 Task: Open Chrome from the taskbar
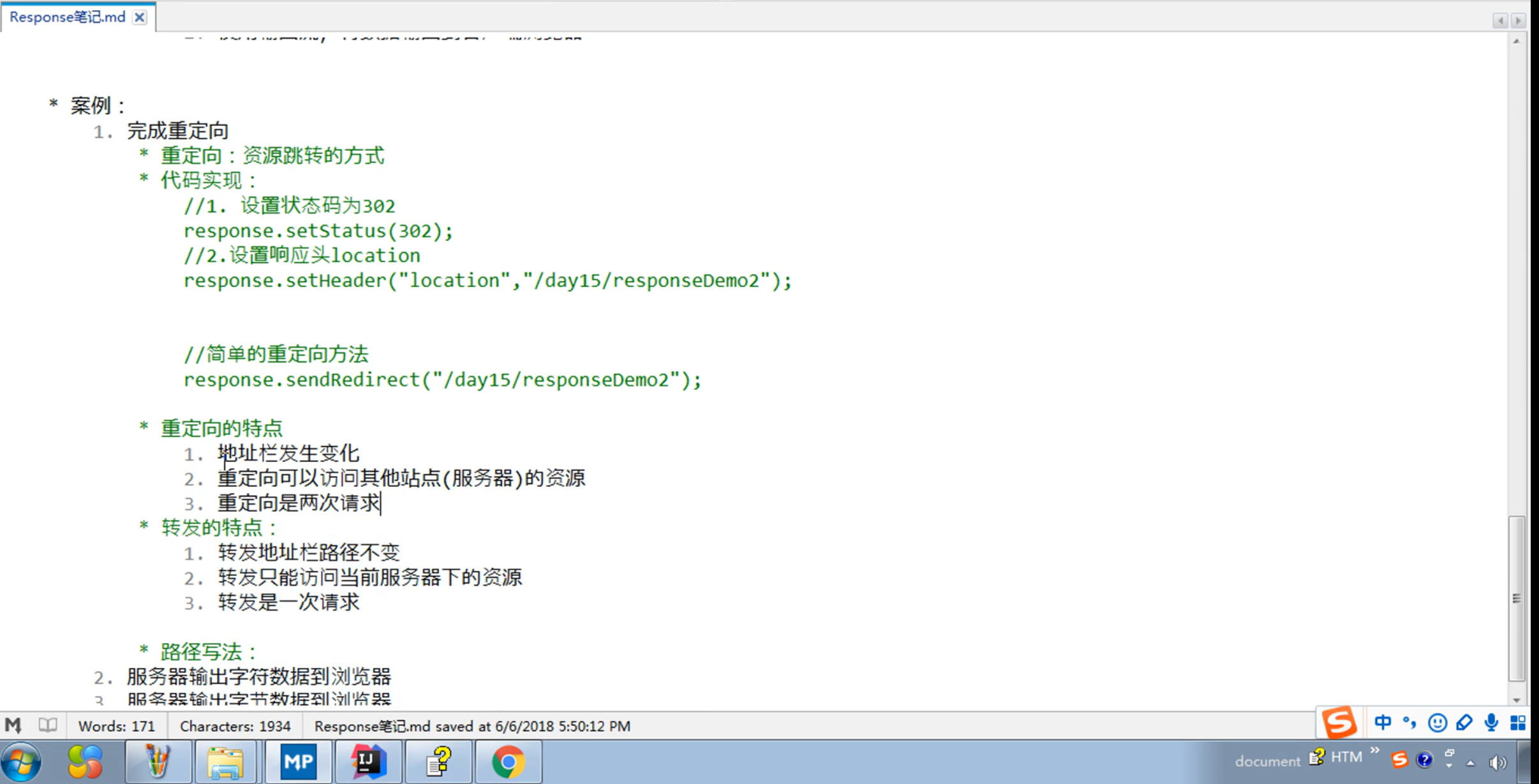click(509, 761)
